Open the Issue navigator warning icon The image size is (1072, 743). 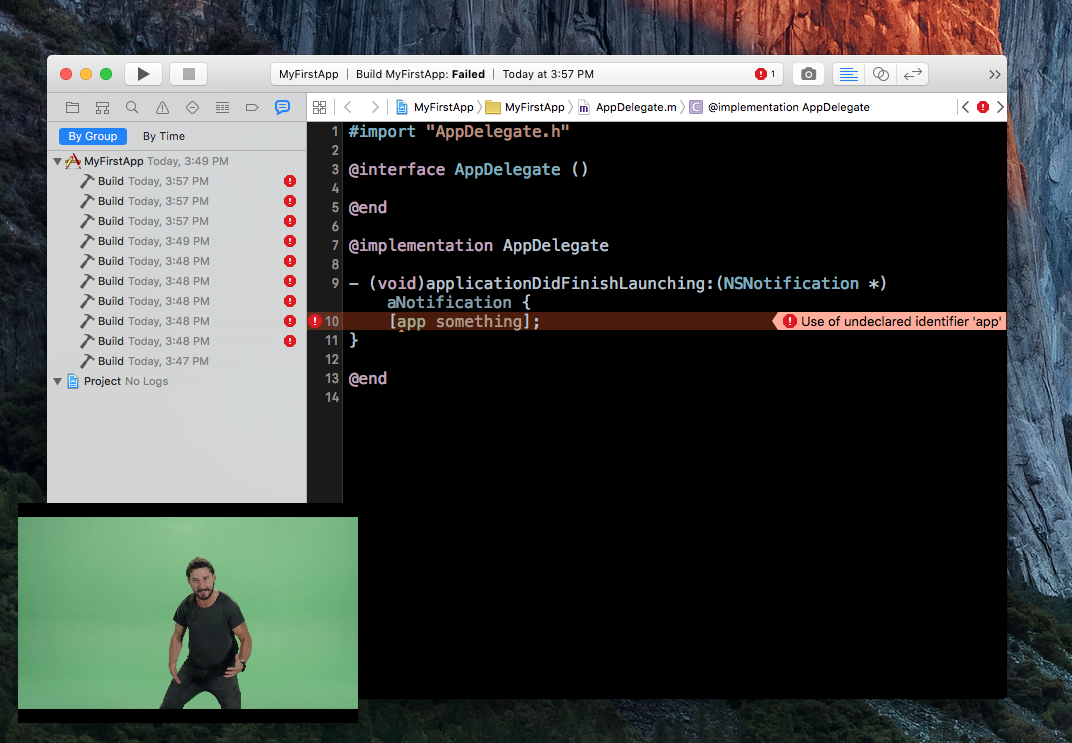click(162, 107)
